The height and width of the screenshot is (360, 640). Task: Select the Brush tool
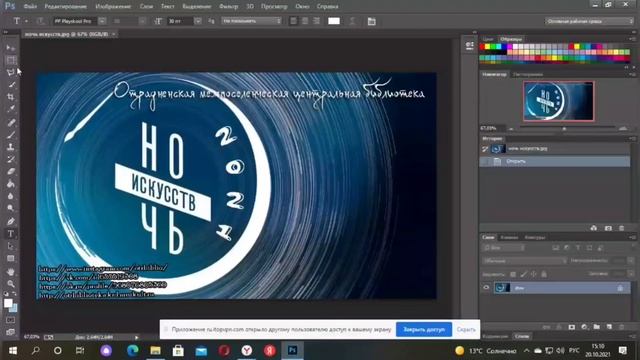(11, 135)
